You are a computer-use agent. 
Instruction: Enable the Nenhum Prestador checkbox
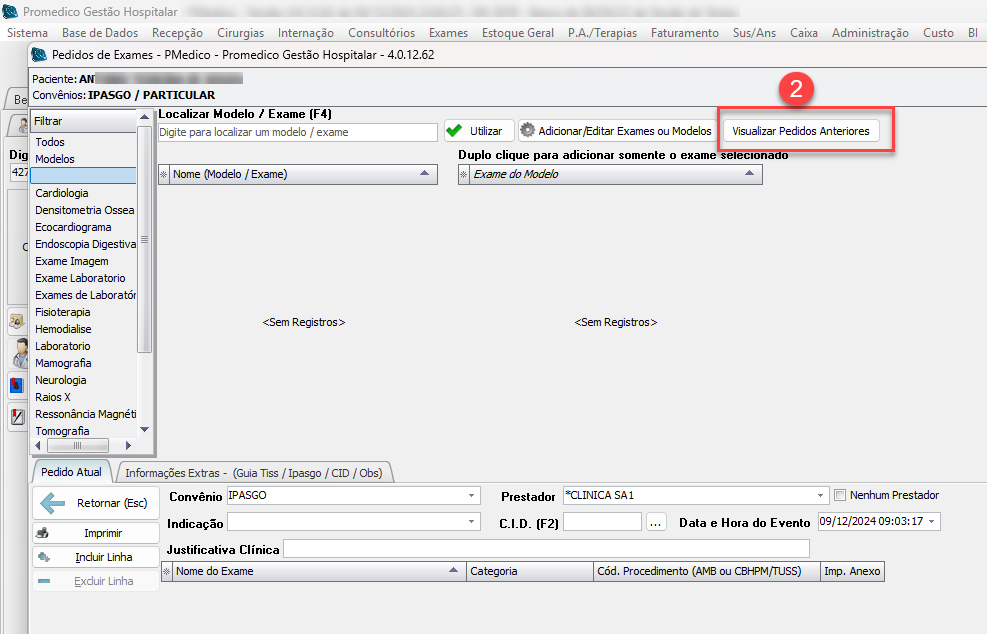(841, 495)
